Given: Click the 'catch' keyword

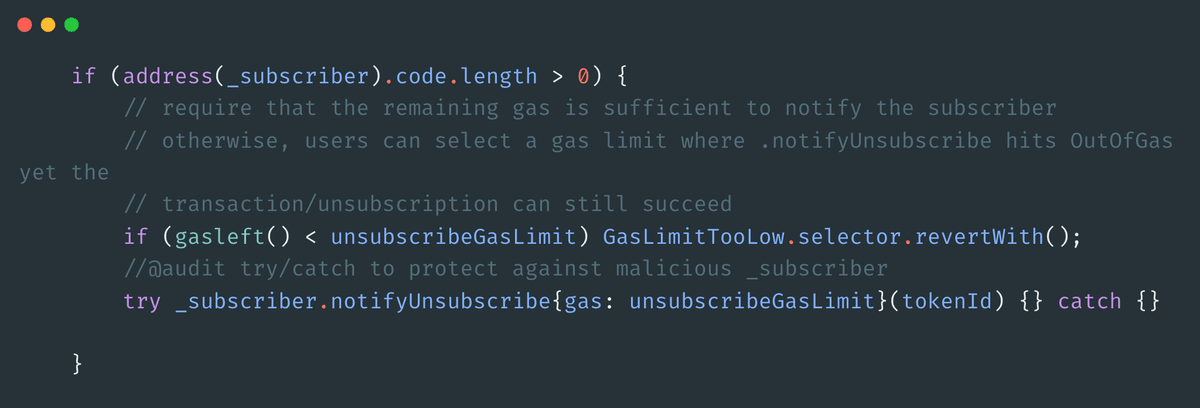Looking at the screenshot, I should click(x=1089, y=301).
